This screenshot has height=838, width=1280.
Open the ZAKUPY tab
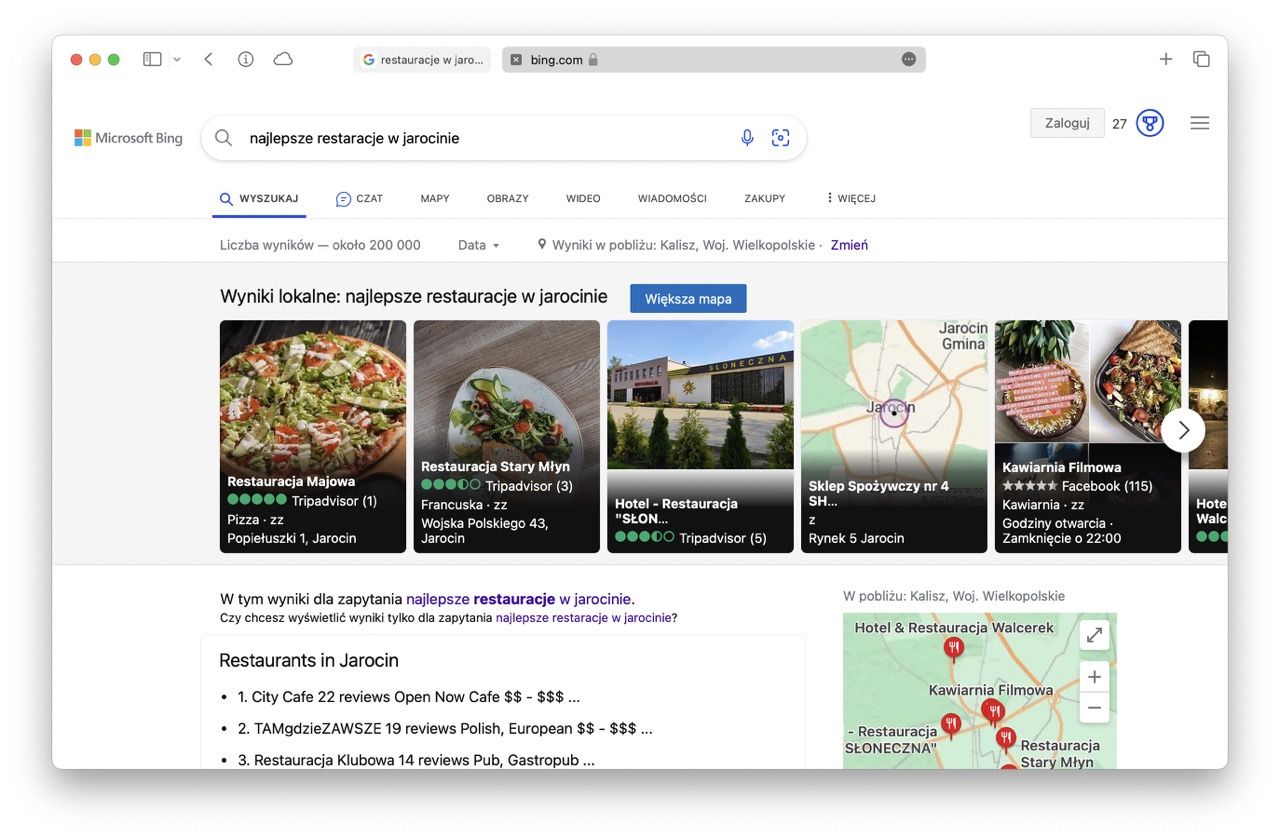(765, 199)
